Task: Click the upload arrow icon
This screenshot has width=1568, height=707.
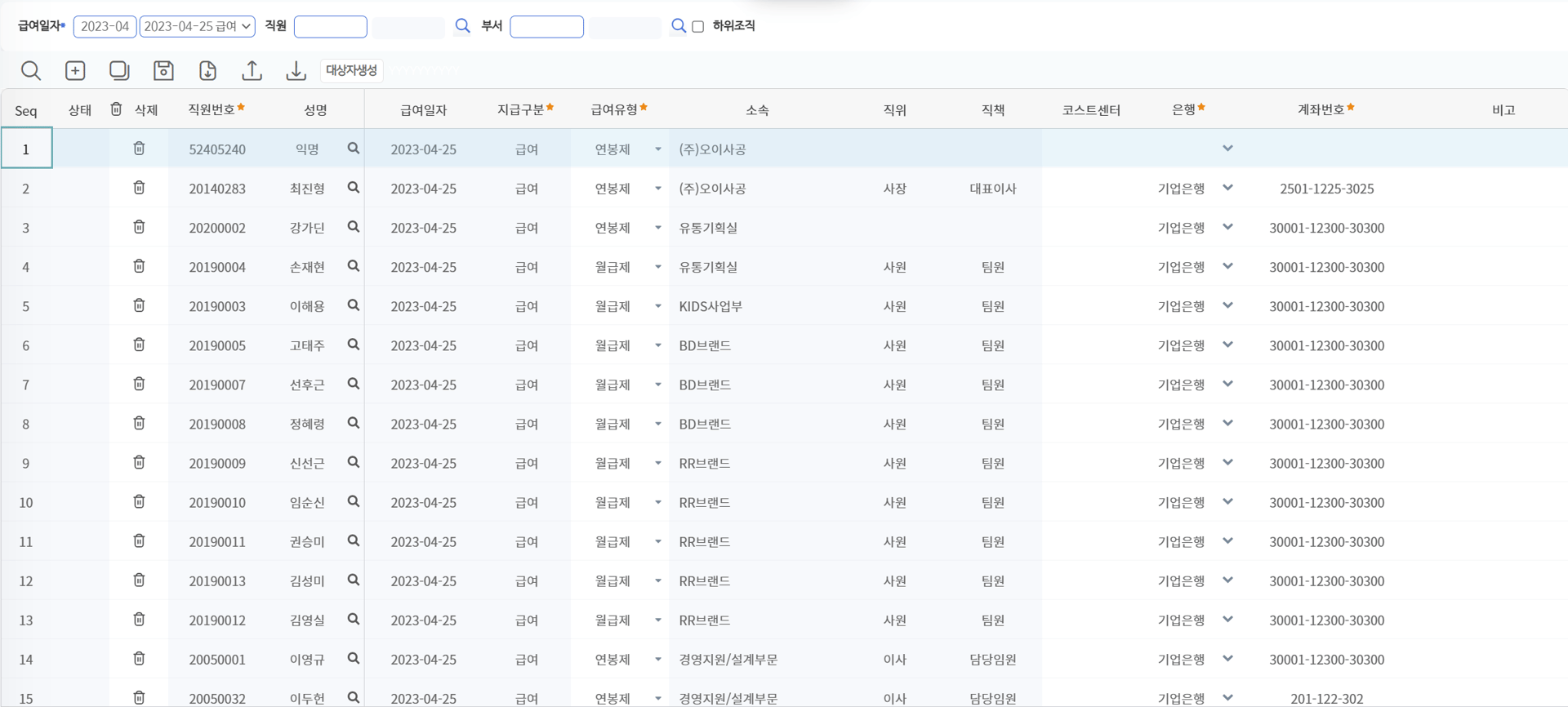Action: pos(252,71)
